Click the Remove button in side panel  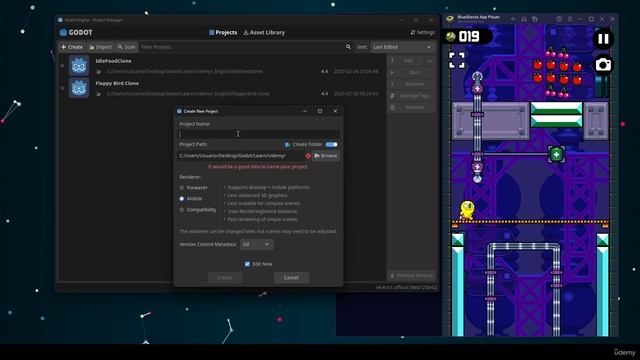(411, 107)
